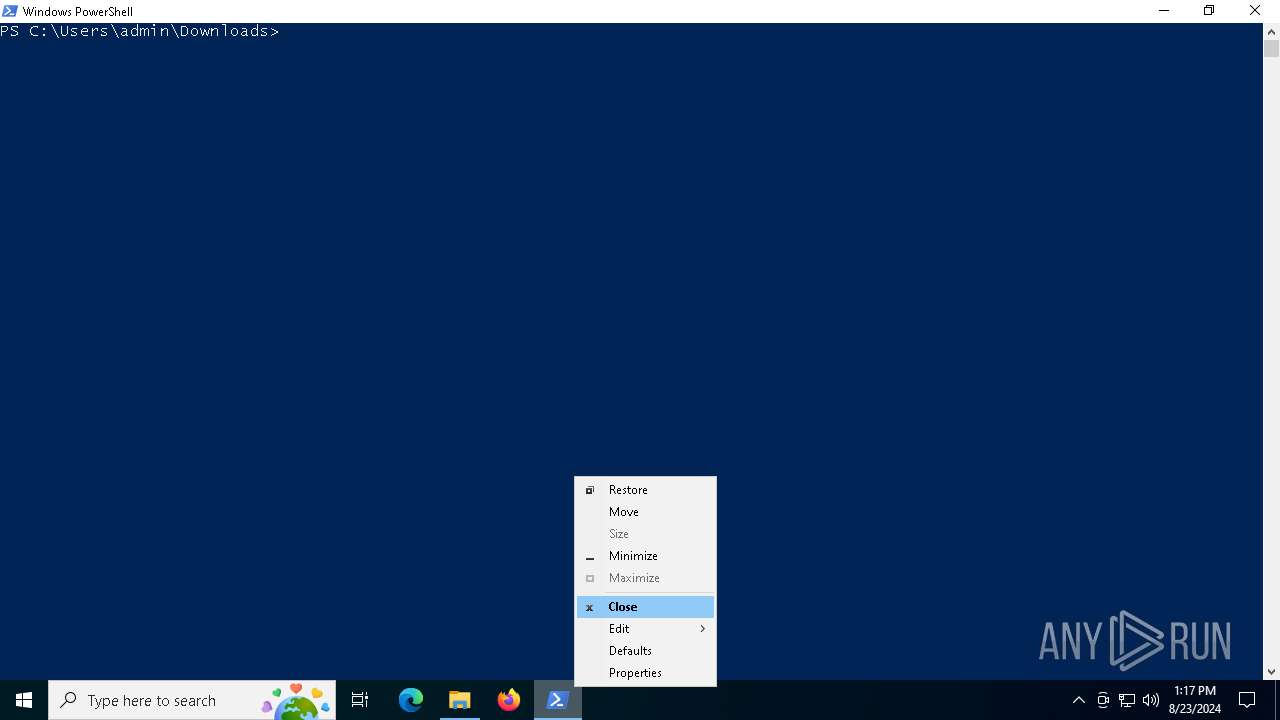Image resolution: width=1280 pixels, height=720 pixels.
Task: Launch Microsoft Edge from the taskbar
Action: 411,700
